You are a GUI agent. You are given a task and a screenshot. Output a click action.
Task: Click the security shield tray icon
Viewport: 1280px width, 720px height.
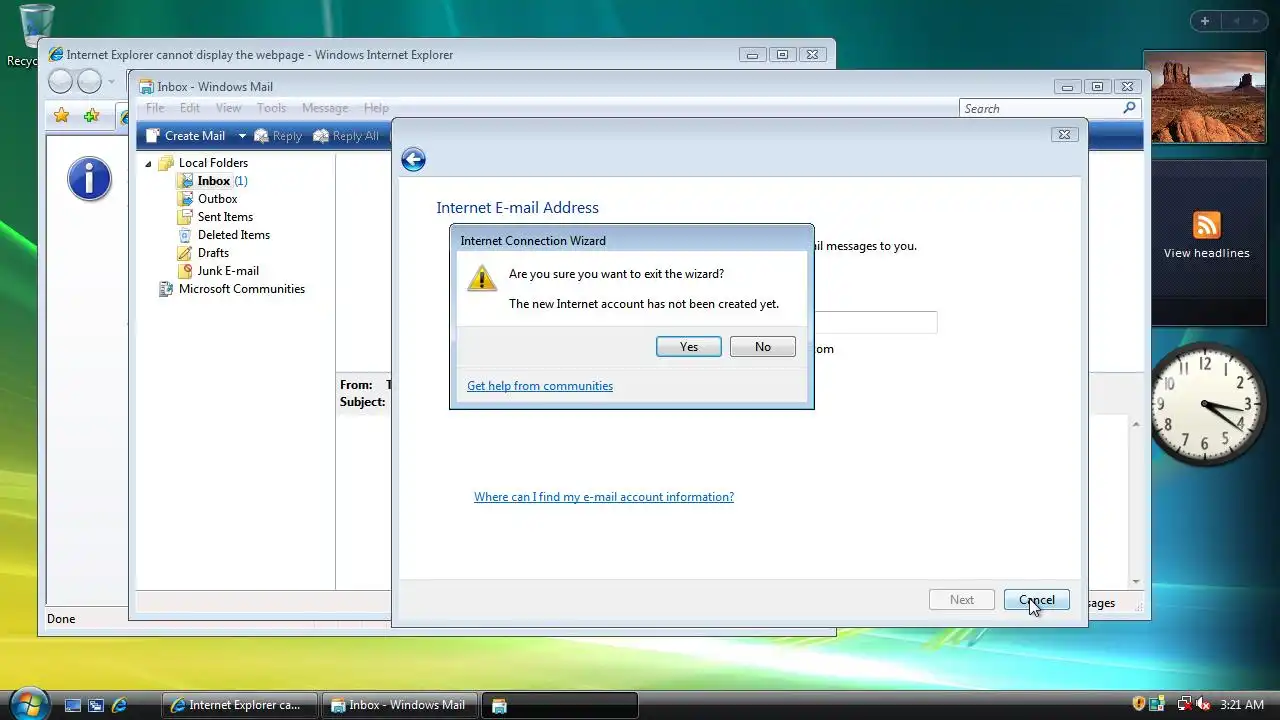pos(1139,705)
